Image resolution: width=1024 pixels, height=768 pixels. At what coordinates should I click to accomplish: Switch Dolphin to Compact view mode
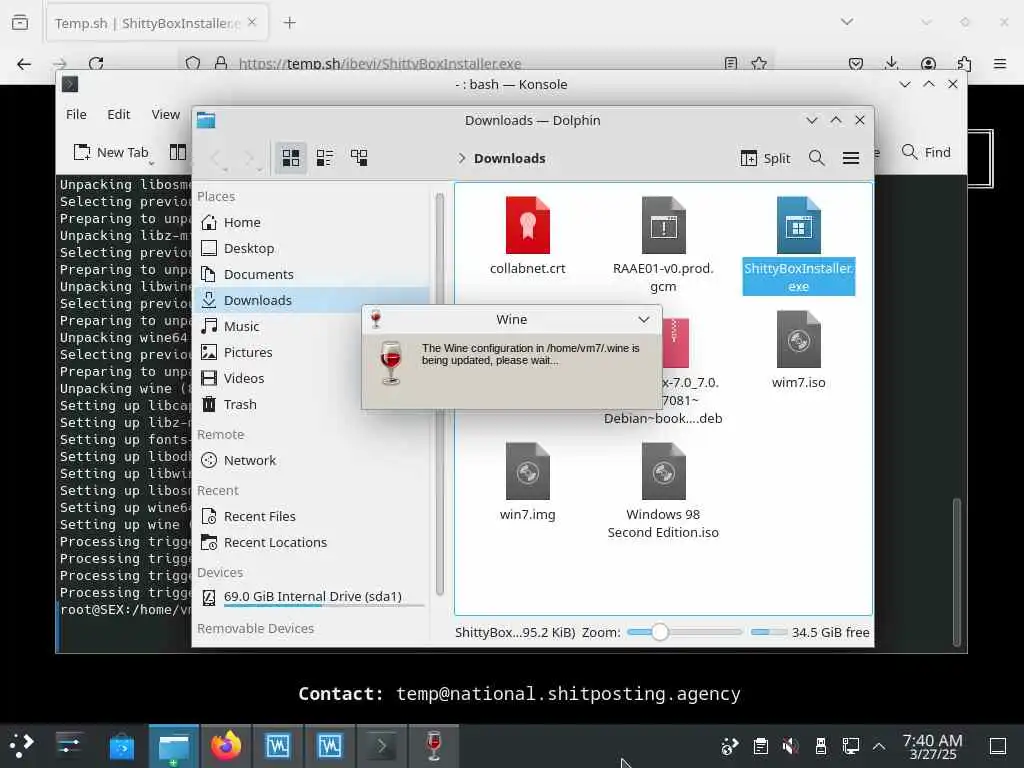325,157
